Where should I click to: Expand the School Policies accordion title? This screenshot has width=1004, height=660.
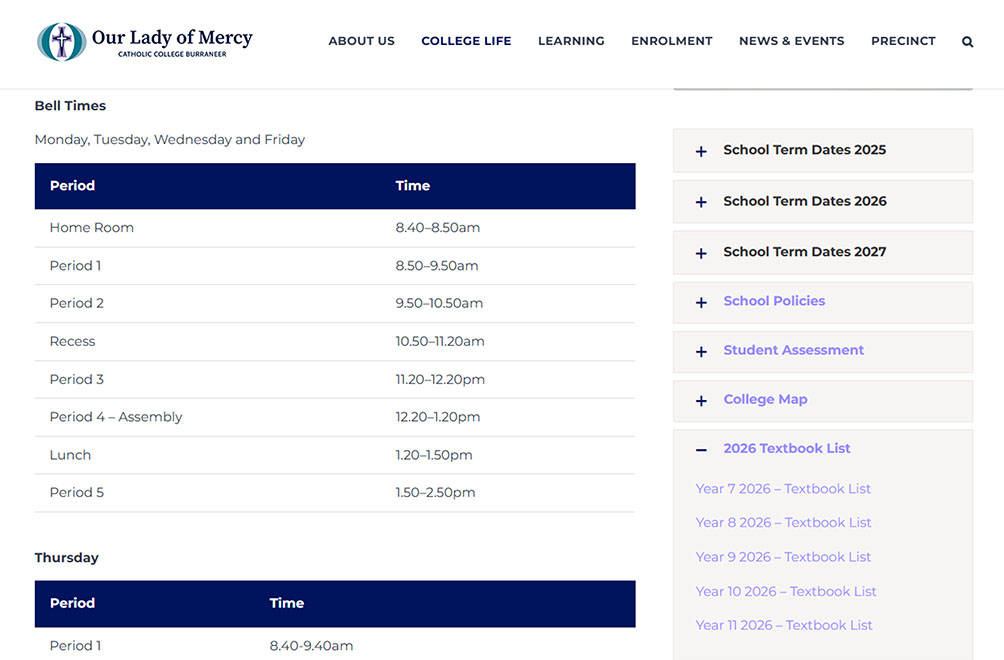click(774, 301)
